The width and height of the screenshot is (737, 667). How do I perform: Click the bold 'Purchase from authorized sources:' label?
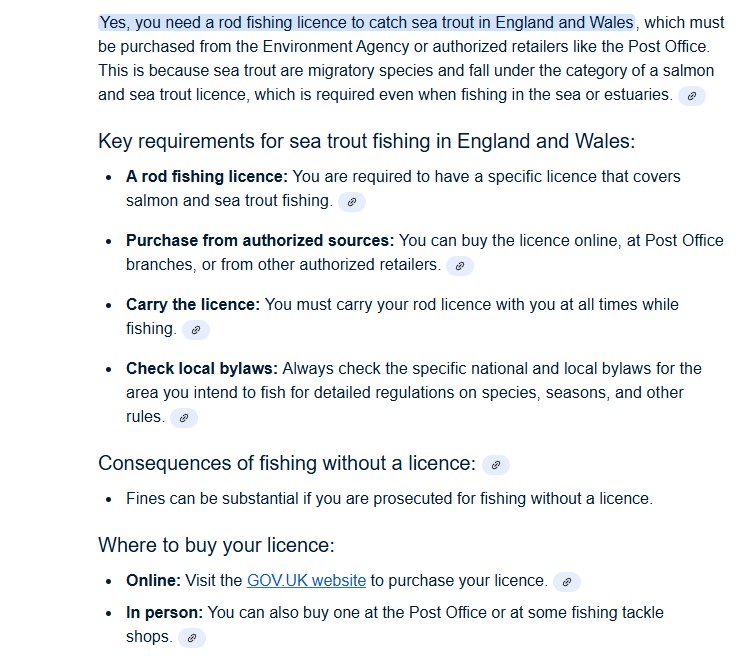pyautogui.click(x=260, y=240)
